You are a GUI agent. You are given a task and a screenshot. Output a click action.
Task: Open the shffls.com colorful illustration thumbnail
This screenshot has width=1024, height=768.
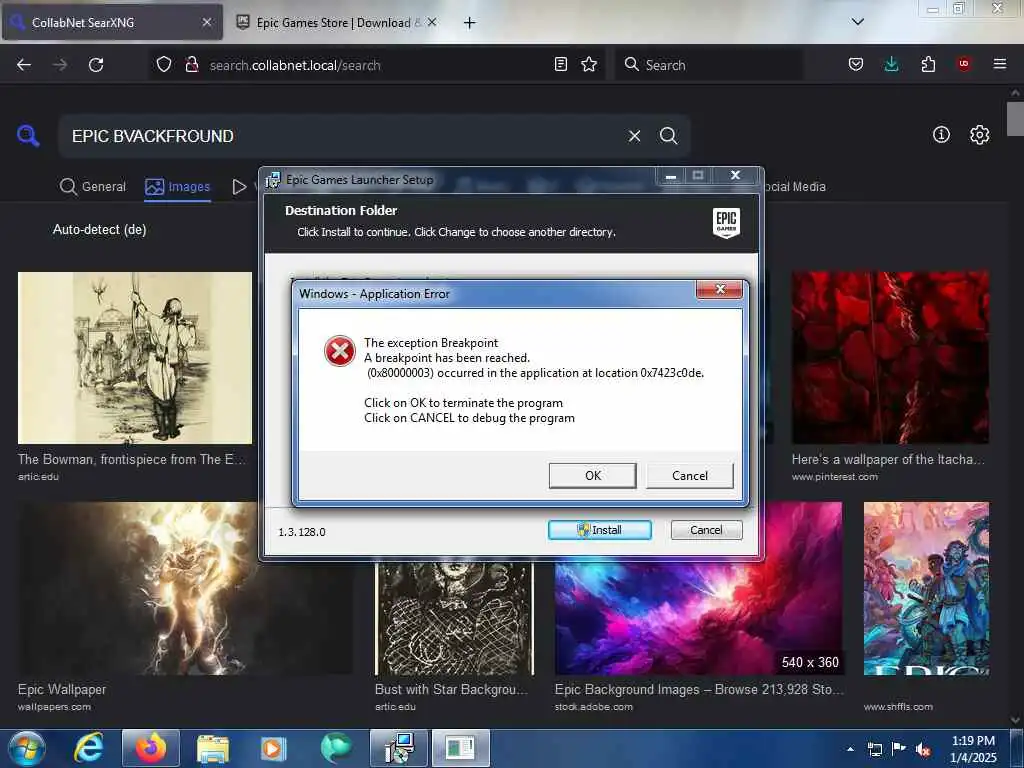point(926,588)
